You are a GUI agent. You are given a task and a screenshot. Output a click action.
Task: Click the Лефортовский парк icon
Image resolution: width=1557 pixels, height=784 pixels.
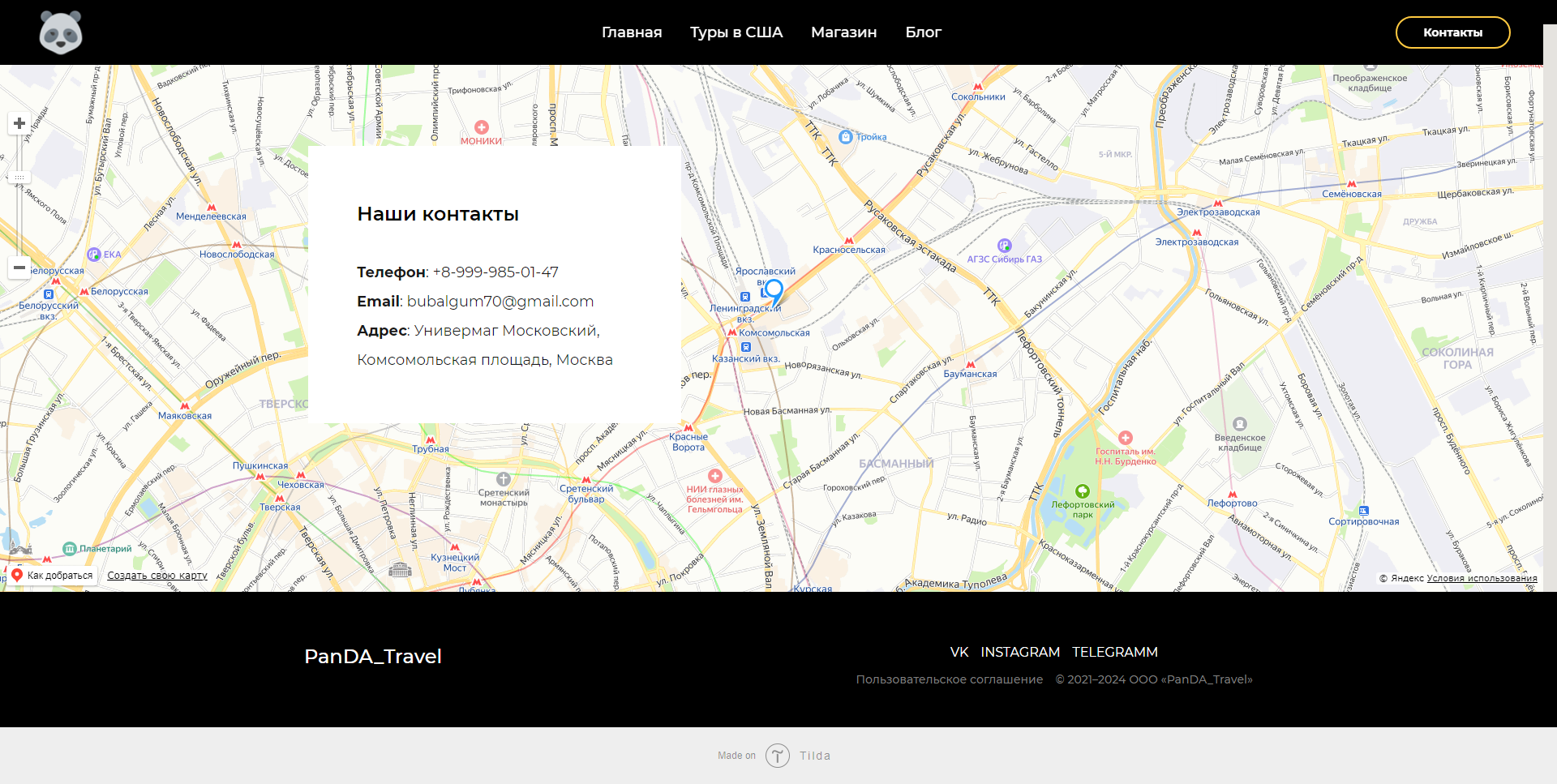(x=1083, y=491)
